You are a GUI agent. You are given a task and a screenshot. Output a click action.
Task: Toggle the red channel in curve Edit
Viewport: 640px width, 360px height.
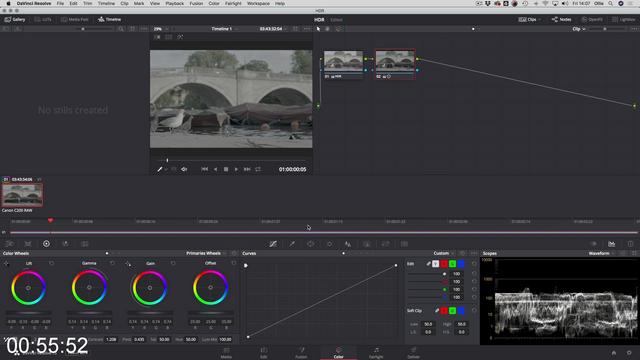(x=444, y=264)
